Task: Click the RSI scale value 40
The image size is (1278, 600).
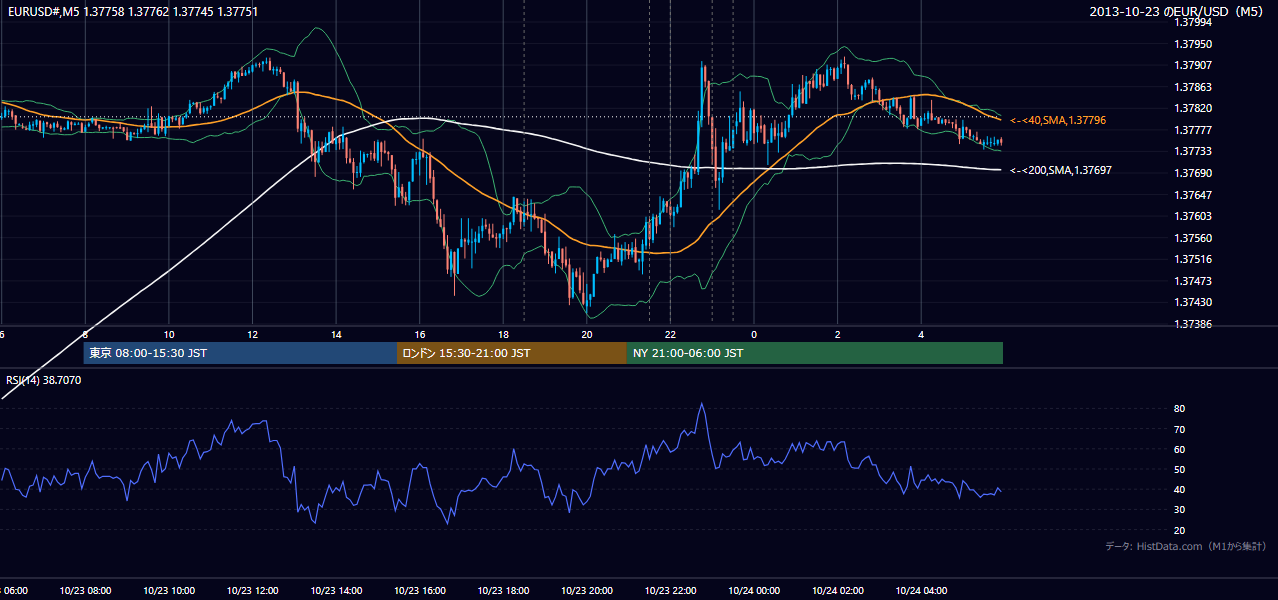Action: click(x=1179, y=489)
